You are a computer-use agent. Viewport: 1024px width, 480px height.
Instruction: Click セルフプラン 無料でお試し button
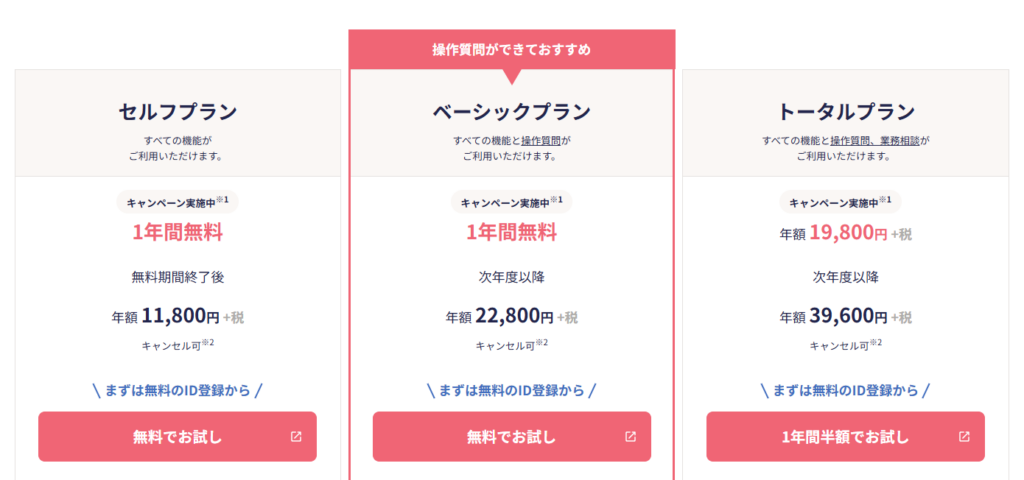(x=177, y=437)
